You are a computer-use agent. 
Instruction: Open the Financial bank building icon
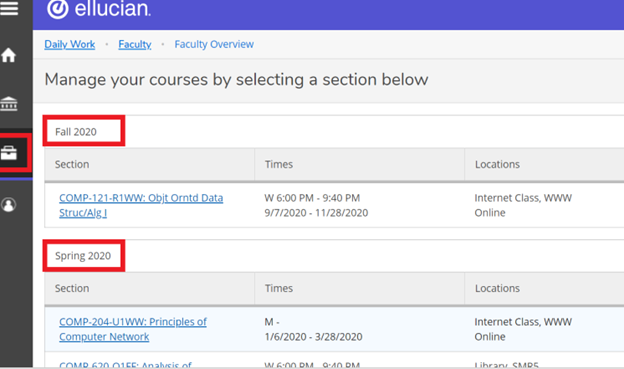click(8, 103)
